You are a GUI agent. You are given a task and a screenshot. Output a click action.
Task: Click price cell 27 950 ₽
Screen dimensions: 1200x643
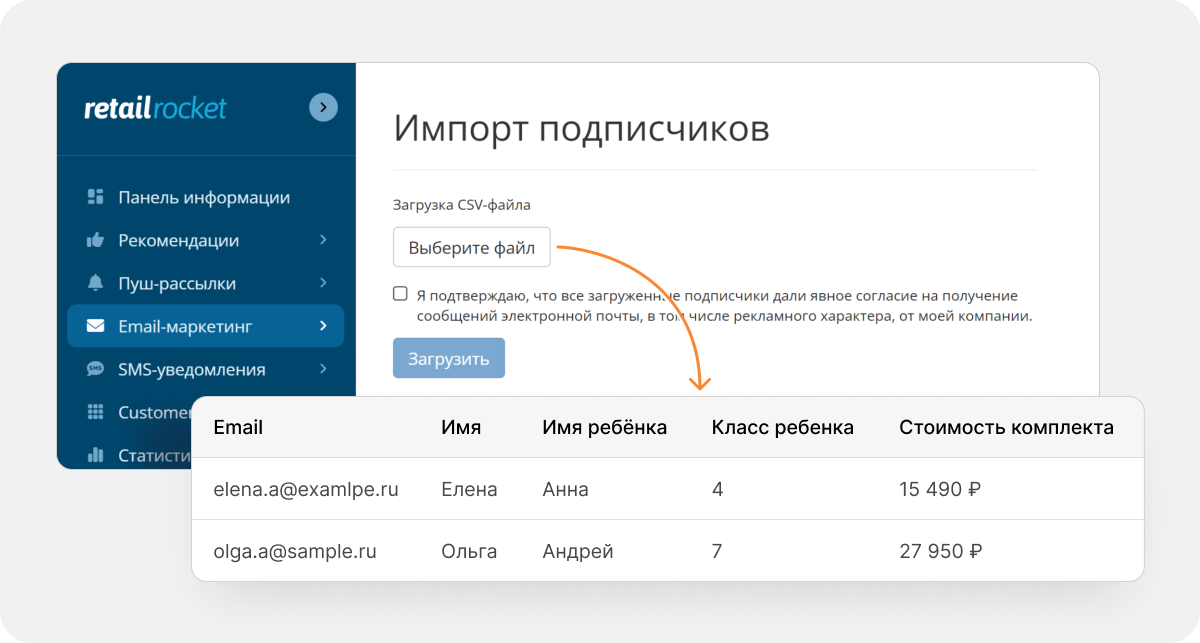point(941,551)
